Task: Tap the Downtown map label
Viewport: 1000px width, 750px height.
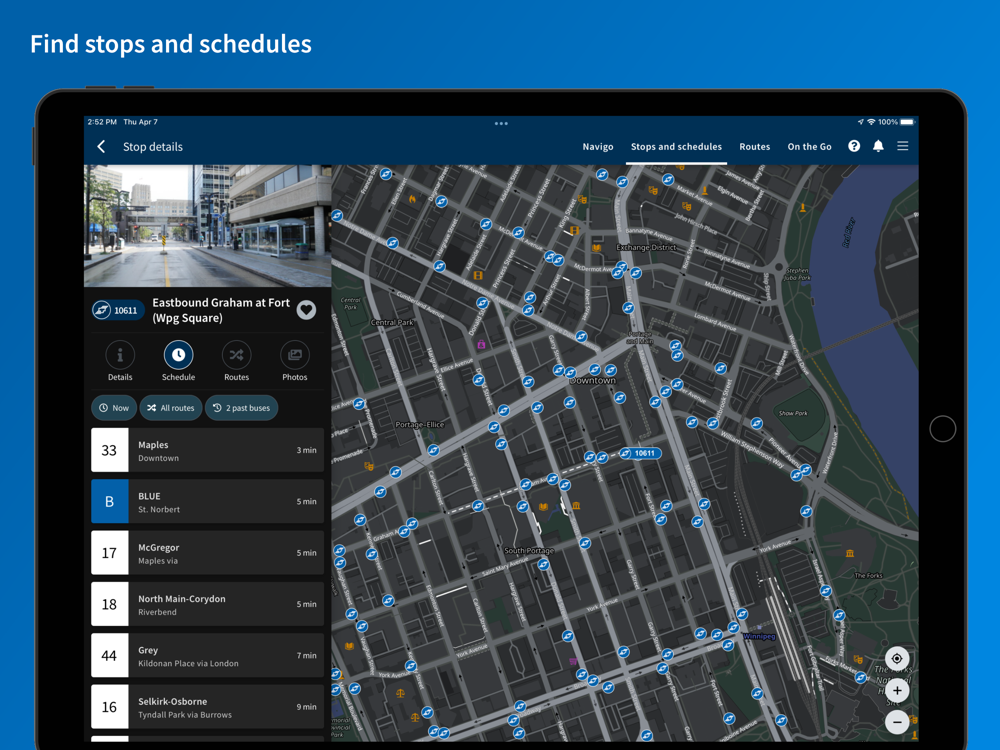Action: pos(592,381)
